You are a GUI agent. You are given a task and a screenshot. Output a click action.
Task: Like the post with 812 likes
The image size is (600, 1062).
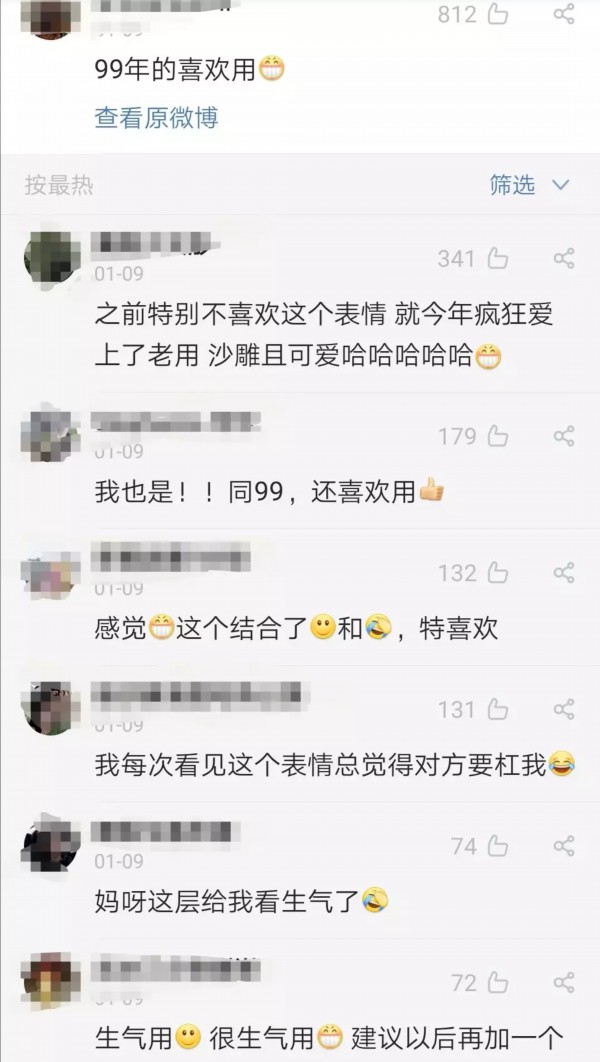click(498, 14)
